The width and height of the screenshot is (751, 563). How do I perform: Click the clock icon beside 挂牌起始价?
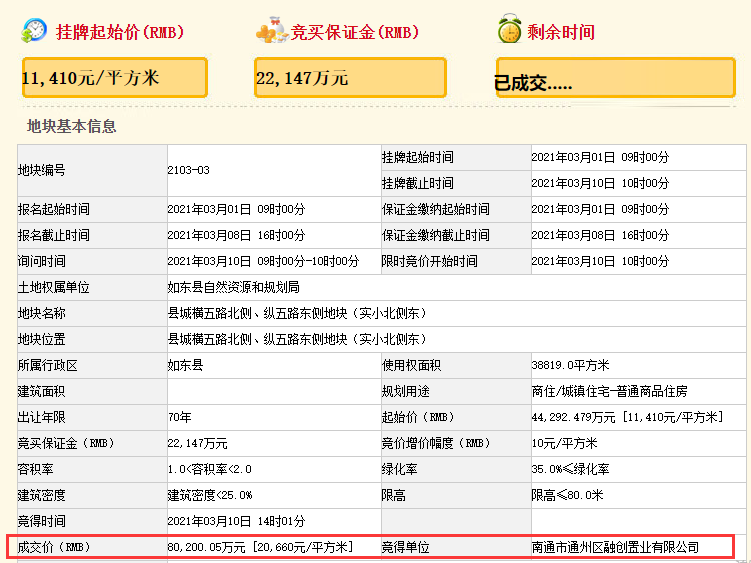click(x=34, y=30)
